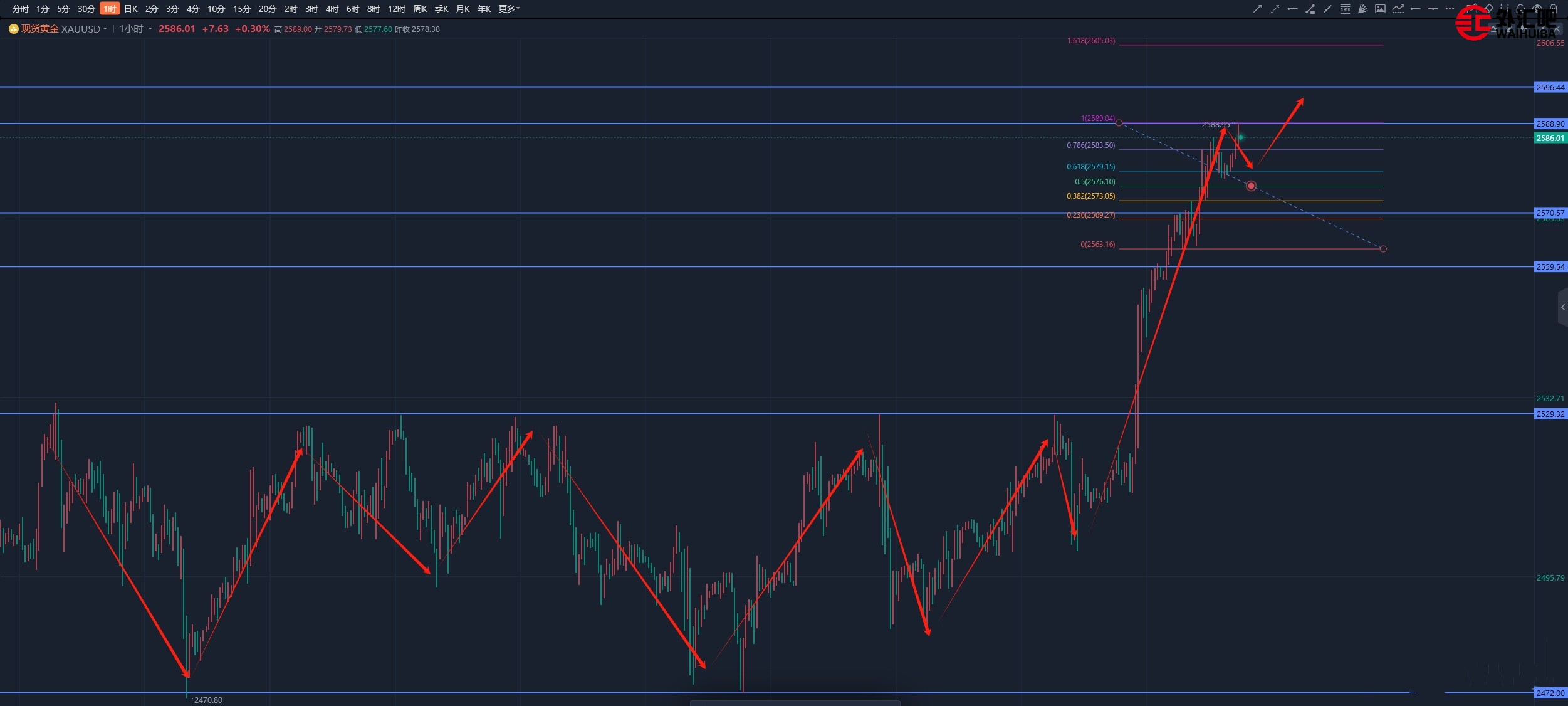Viewport: 1568px width, 706px height.
Task: Switch to the 季K timeframe
Action: 442,9
